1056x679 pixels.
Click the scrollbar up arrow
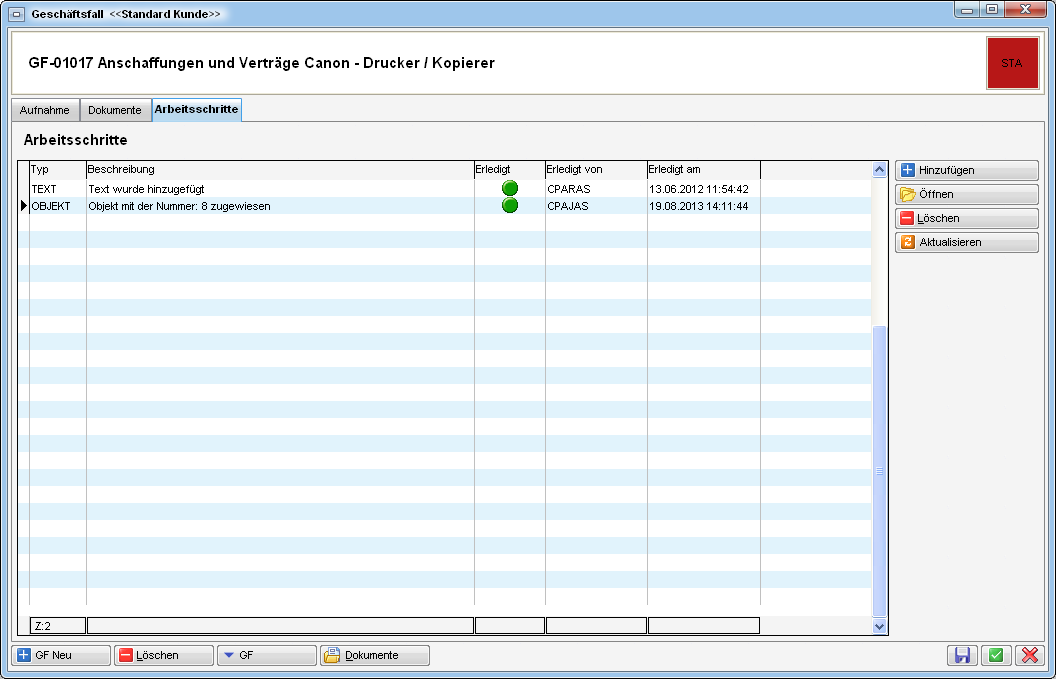(880, 170)
